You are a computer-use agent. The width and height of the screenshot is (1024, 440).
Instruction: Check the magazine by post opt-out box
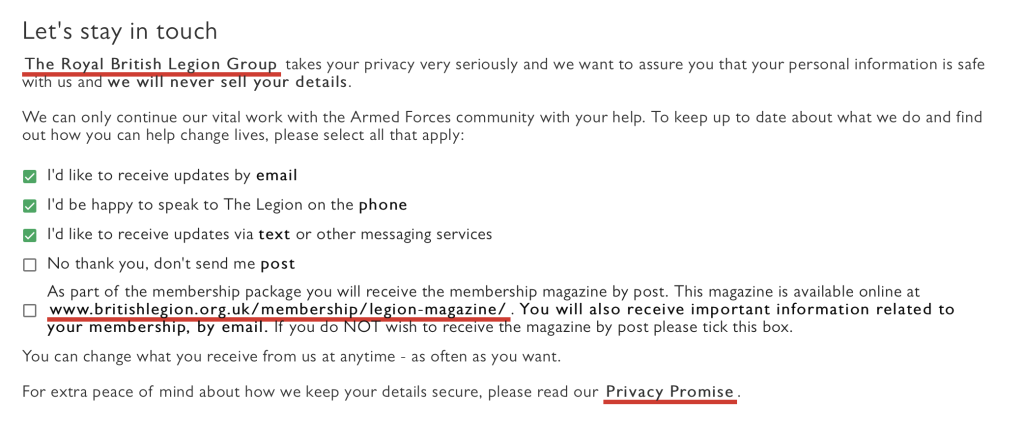pyautogui.click(x=30, y=310)
